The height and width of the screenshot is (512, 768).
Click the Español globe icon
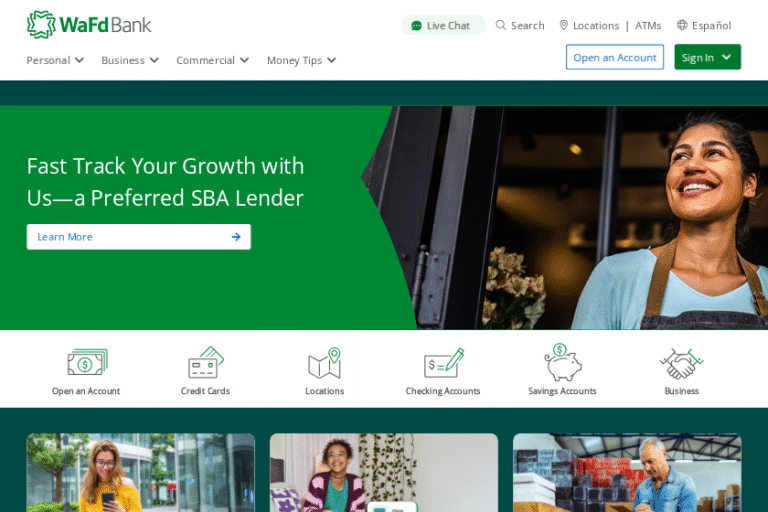pos(682,25)
